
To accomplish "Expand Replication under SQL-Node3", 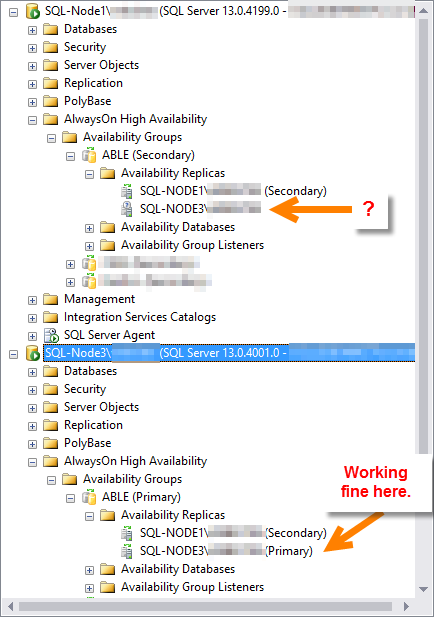I will click(x=32, y=427).
